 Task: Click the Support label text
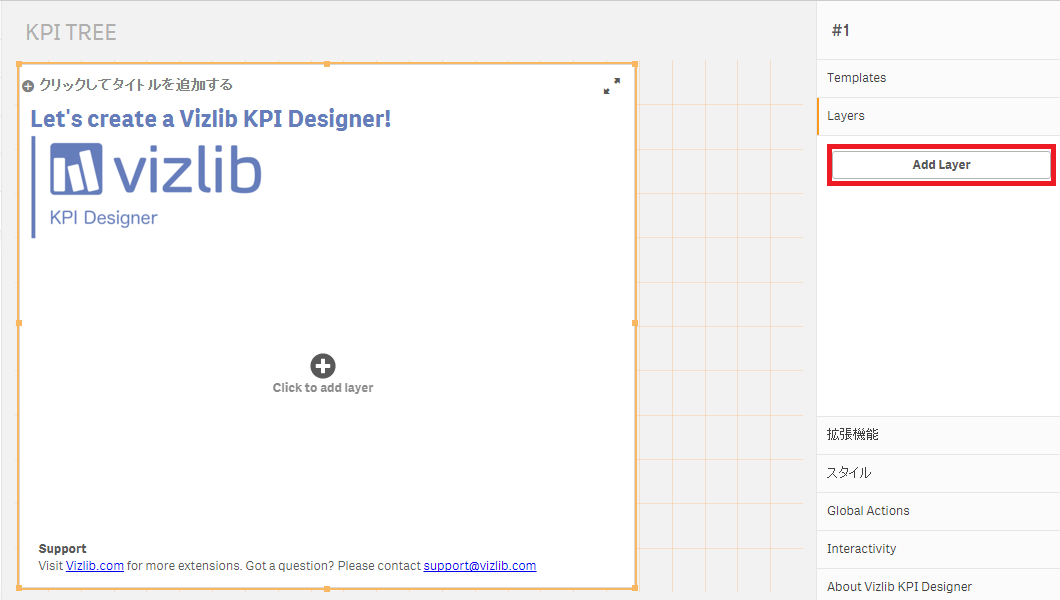click(62, 549)
